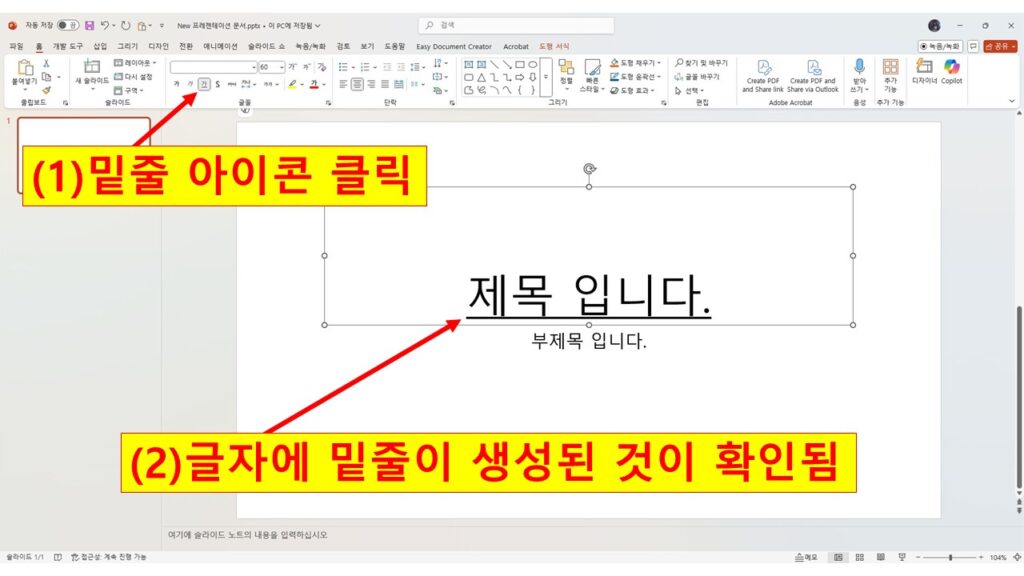
Task: Expand the Layout (레이아웃) dropdown
Action: pyautogui.click(x=135, y=63)
